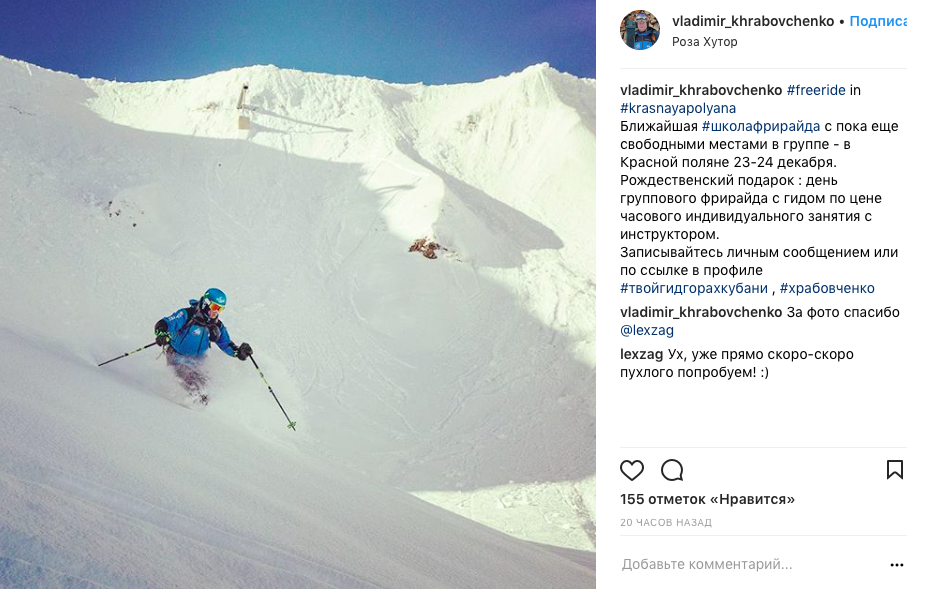This screenshot has height=589, width=929.
Task: Open #школафрирайда hashtag
Action: (x=761, y=126)
